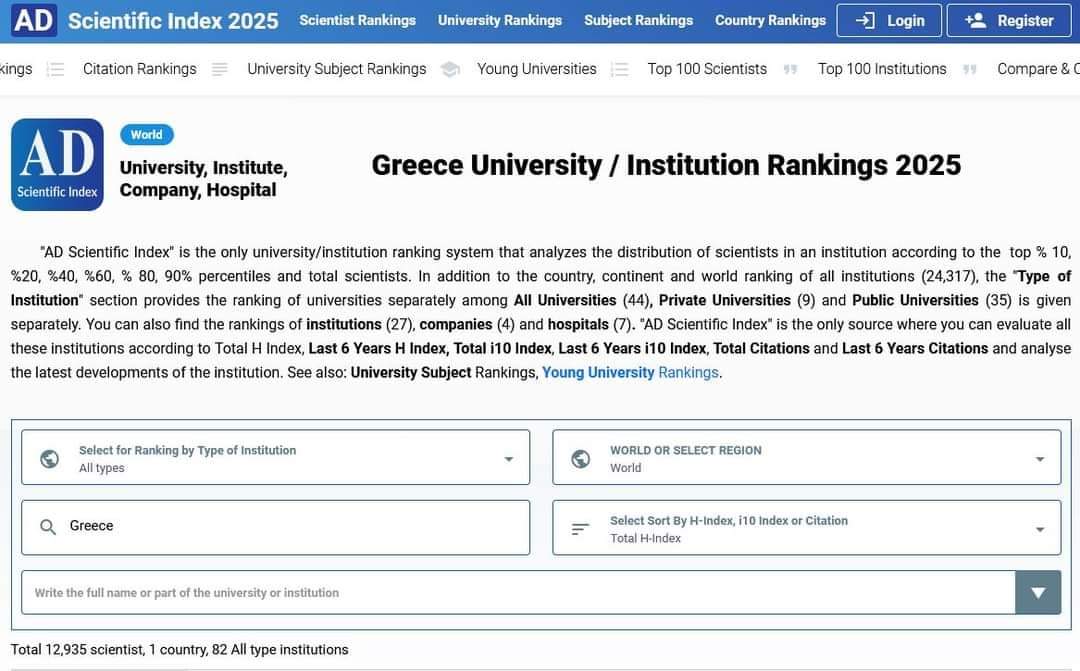Open Compare link in secondary nav
1080x671 pixels.
pyautogui.click(x=1038, y=69)
